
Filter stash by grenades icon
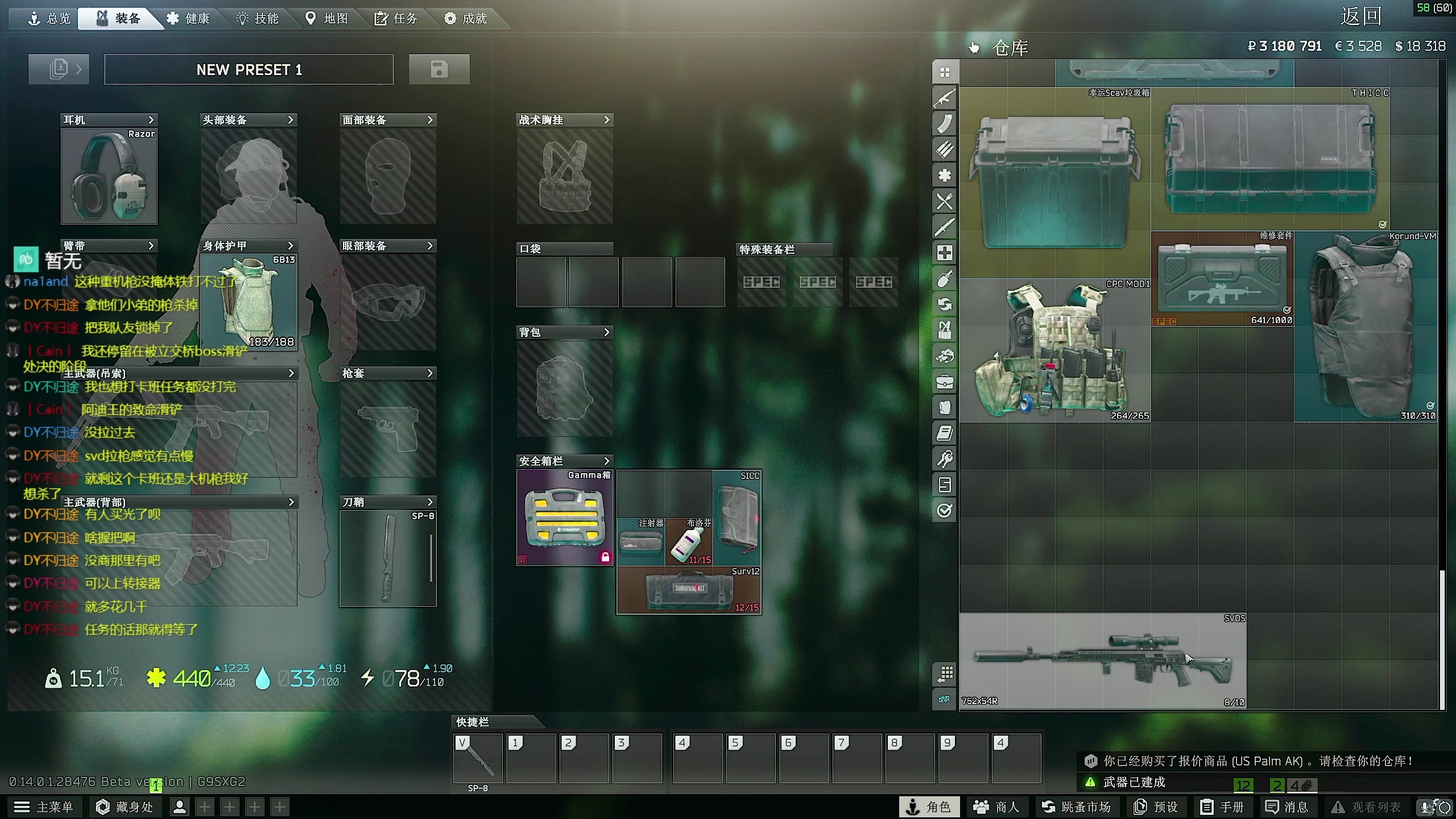point(945,279)
